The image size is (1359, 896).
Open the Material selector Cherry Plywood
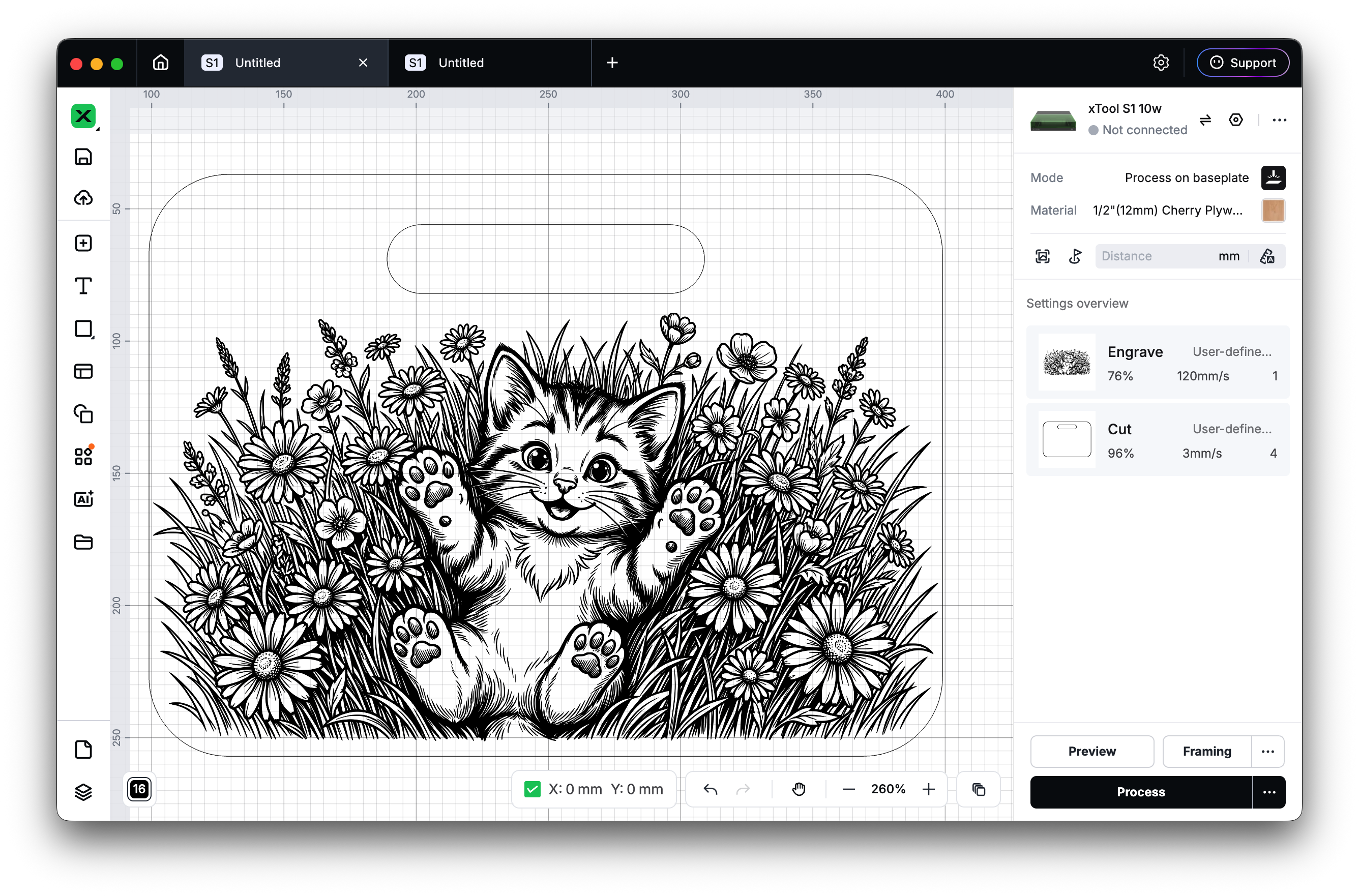point(1167,211)
